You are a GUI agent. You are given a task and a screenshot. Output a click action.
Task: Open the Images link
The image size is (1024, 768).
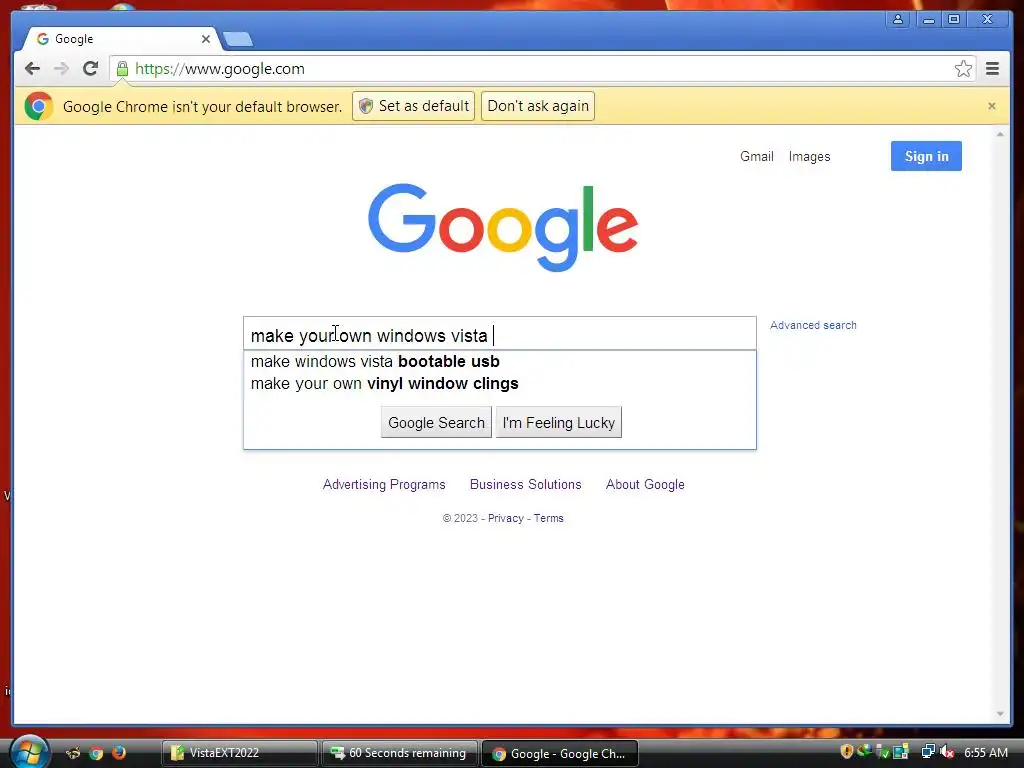click(x=809, y=156)
